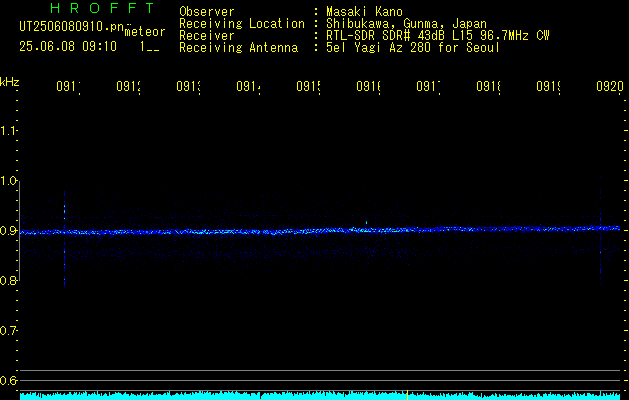This screenshot has height=400, width=629.
Task: Click the 0.7 kHz axis label
Action: 8,331
